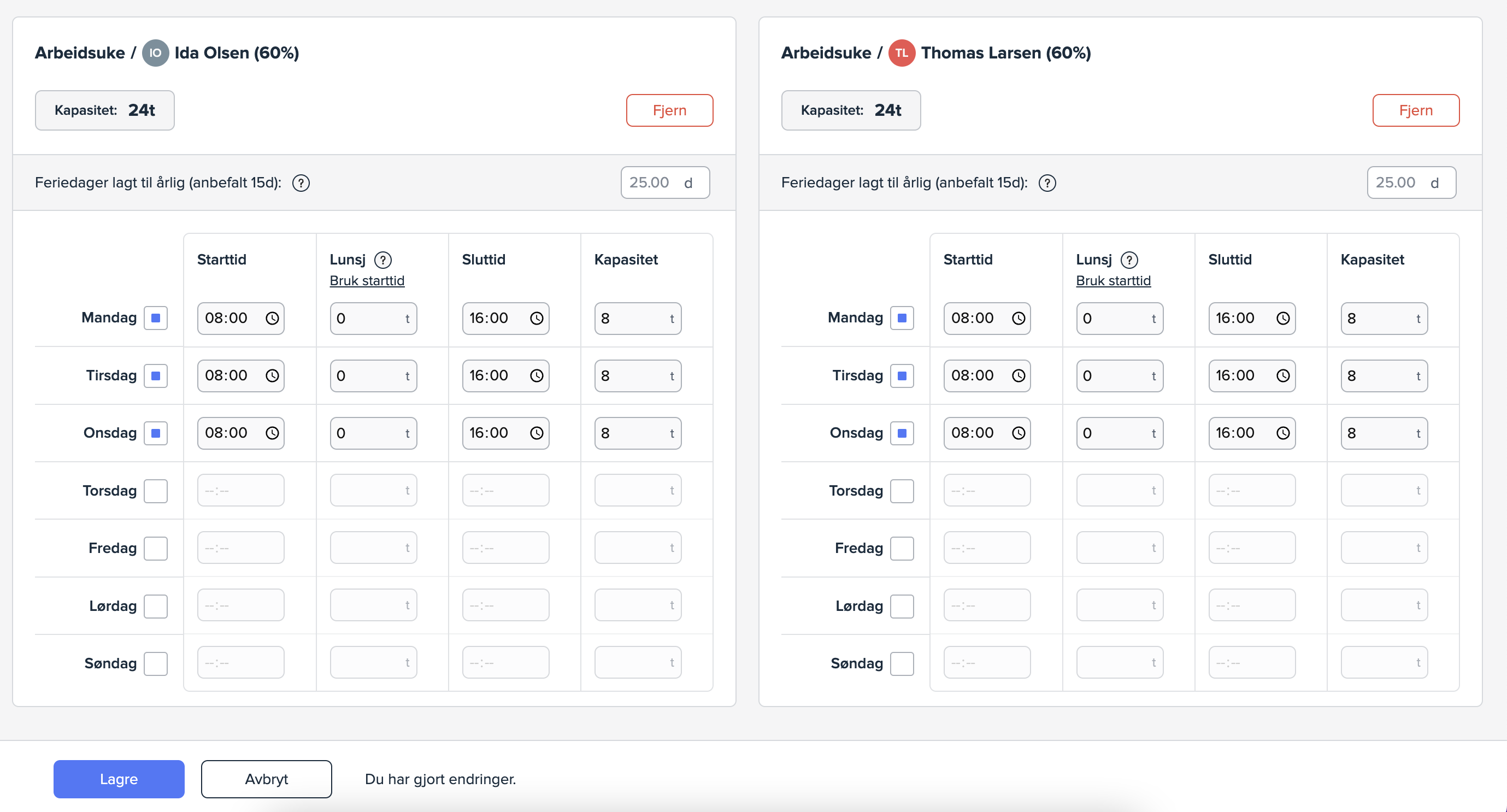
Task: Open clock picker for Ida's Mandag Starttid
Action: [272, 318]
